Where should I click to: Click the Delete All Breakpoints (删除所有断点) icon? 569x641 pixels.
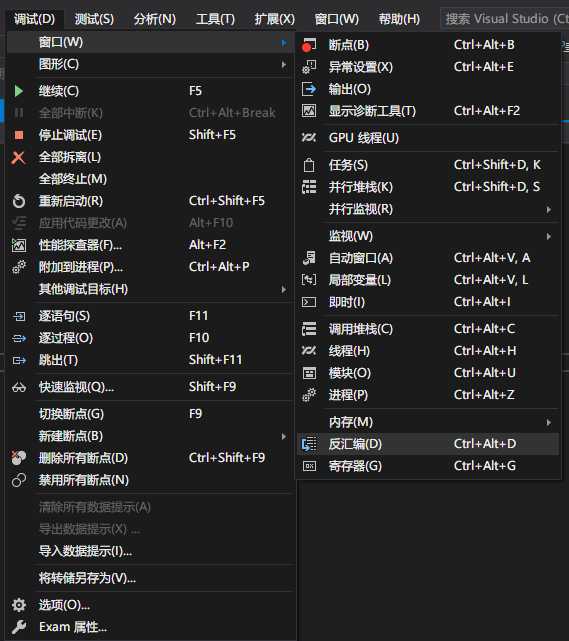pyautogui.click(x=18, y=458)
